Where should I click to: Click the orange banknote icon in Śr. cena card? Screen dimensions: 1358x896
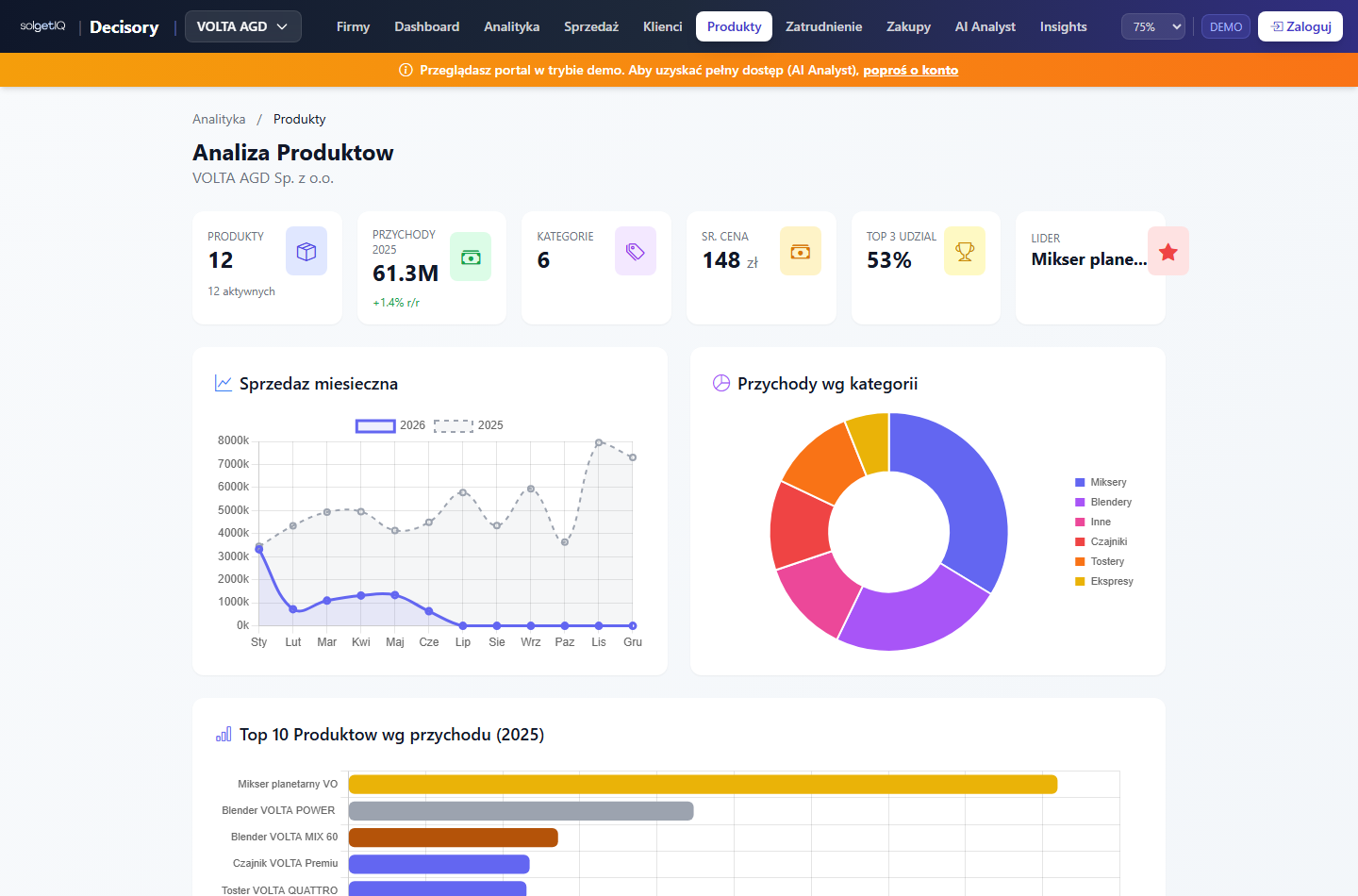[x=801, y=251]
